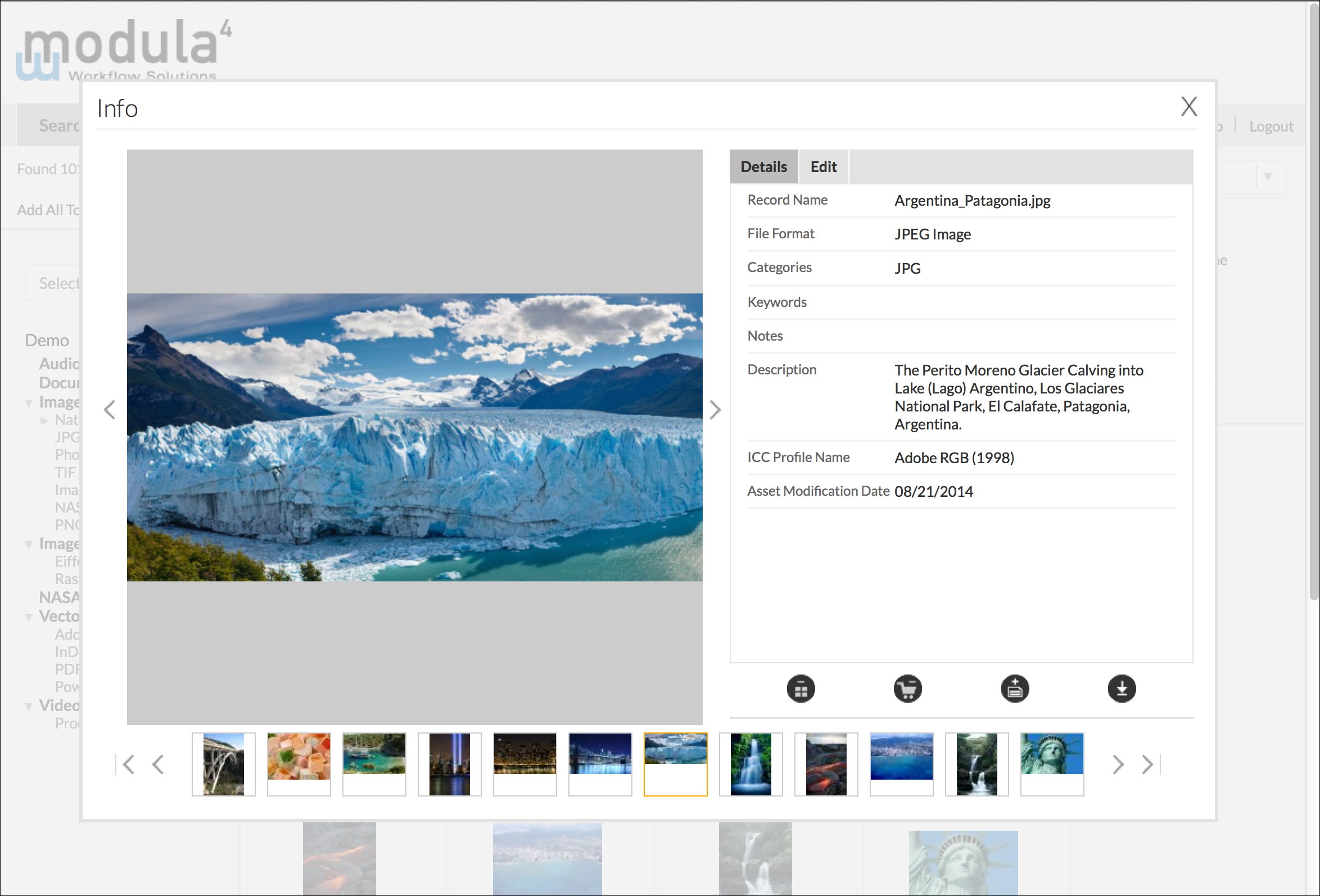Select the Statue of Liberty thumbnail

pyautogui.click(x=1051, y=764)
